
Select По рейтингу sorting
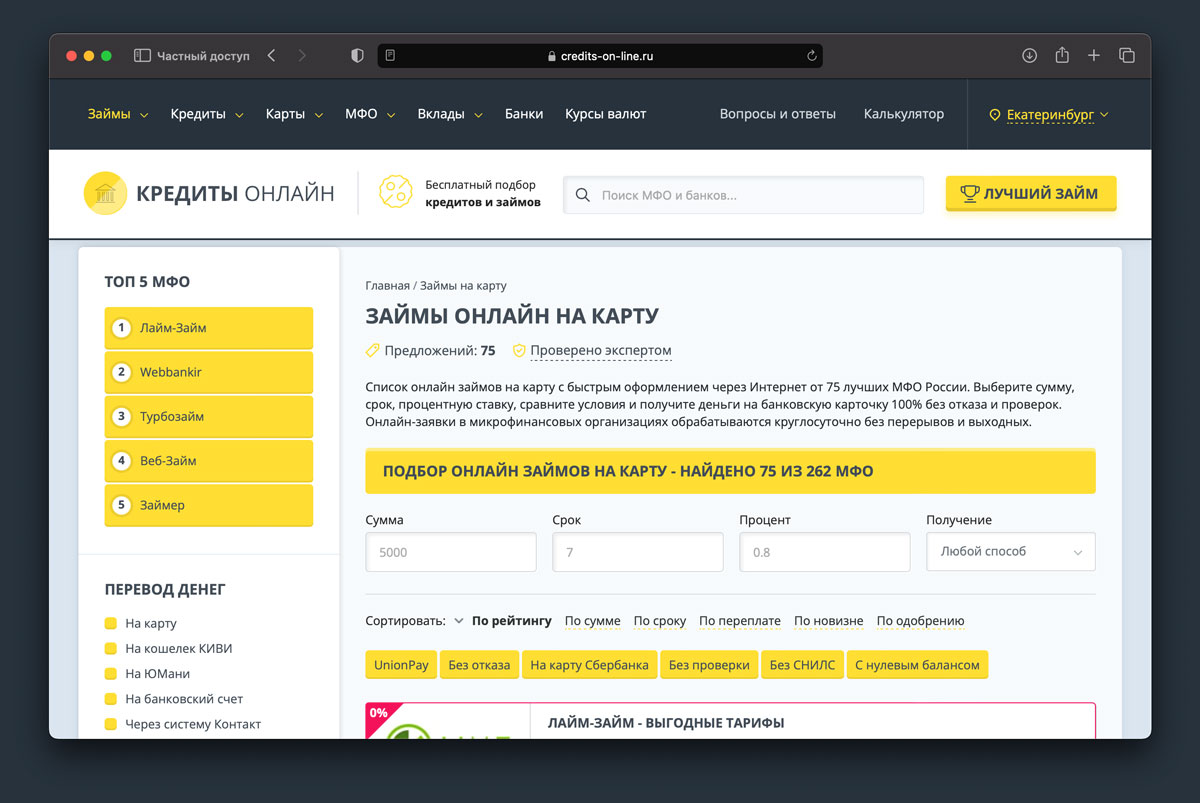511,621
